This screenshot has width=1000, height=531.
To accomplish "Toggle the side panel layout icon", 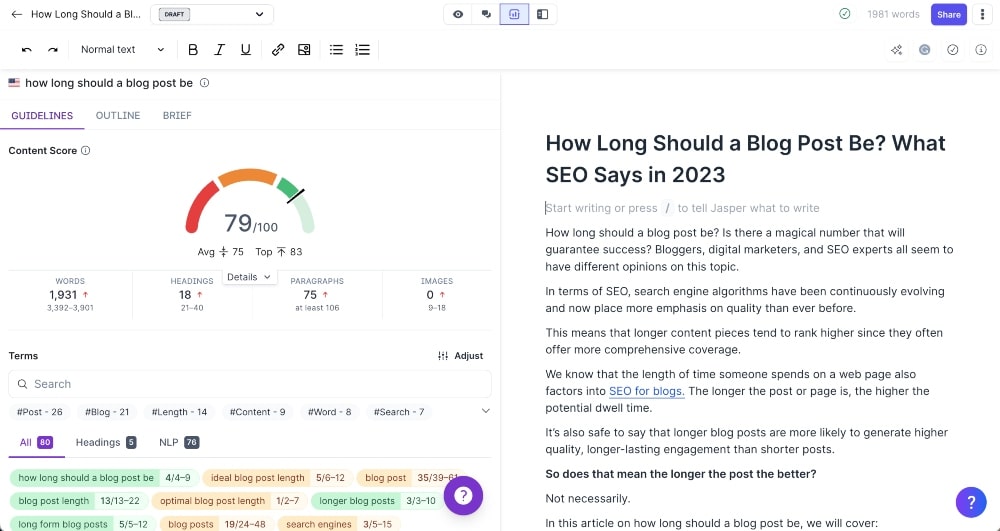I will point(542,14).
